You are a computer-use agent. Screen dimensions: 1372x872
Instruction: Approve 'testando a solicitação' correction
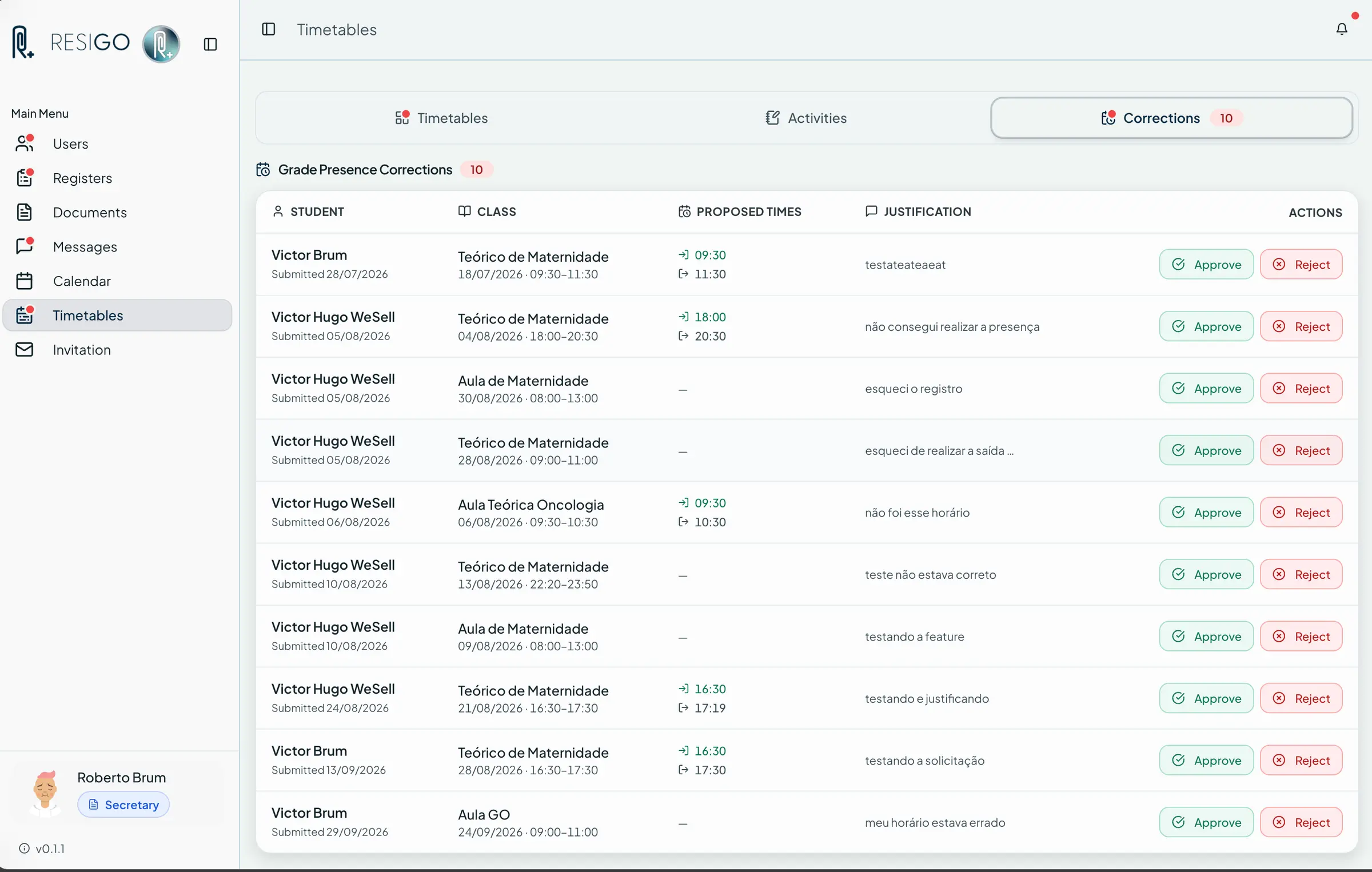[x=1206, y=761]
